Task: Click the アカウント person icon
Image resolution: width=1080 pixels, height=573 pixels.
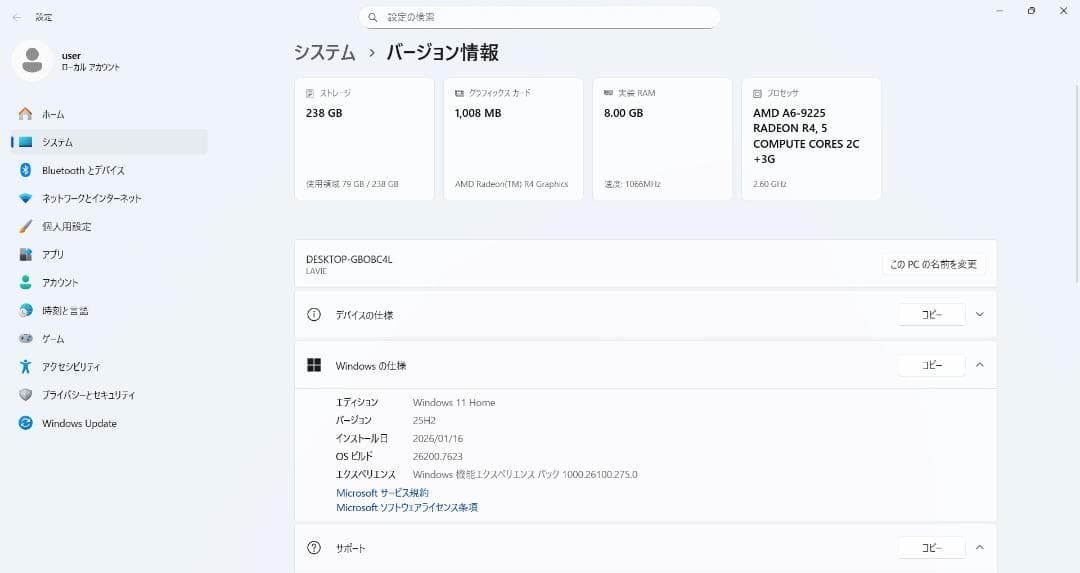Action: (x=25, y=282)
